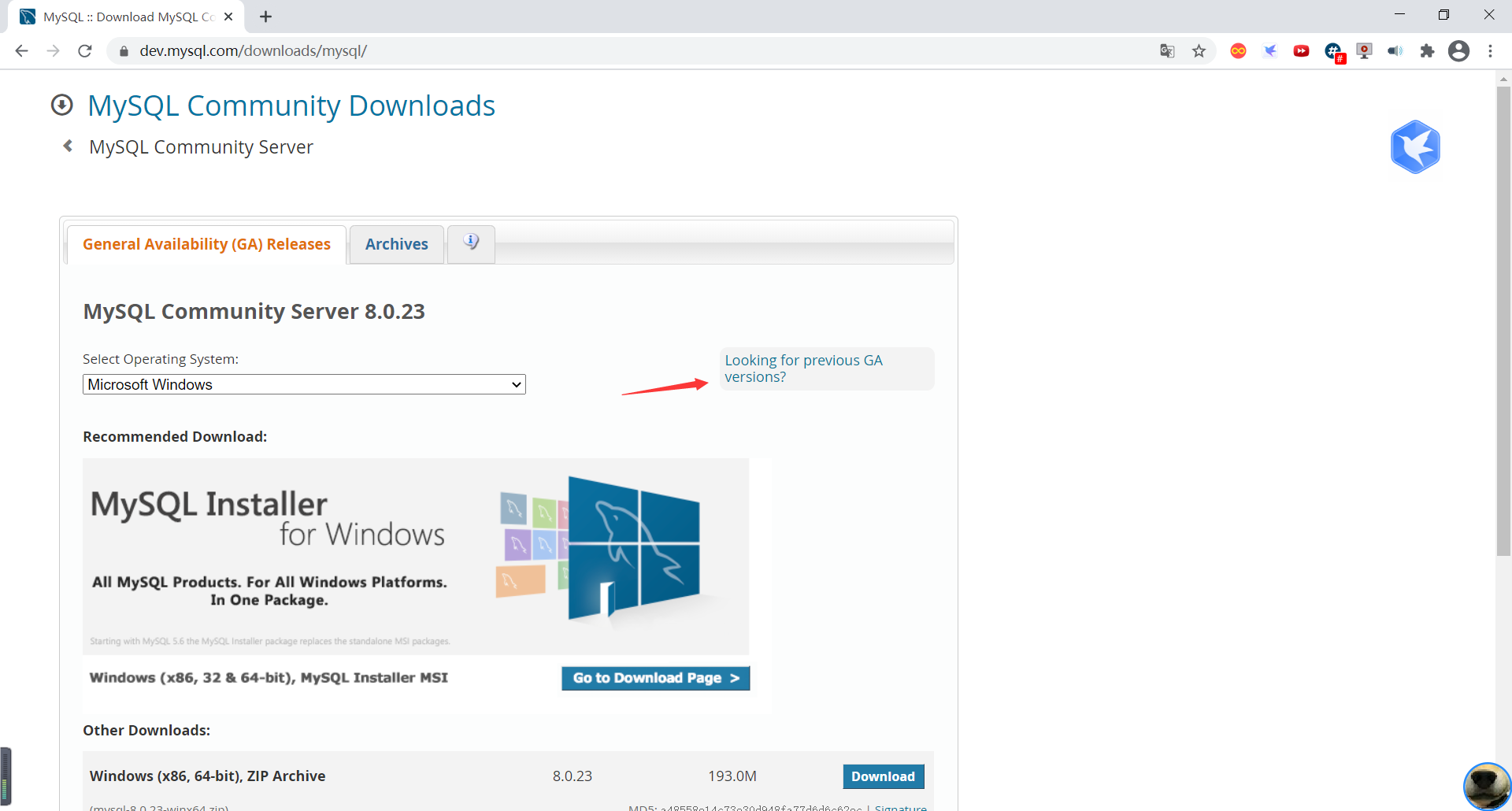Screen dimensions: 1512x811
Task: Click the scrollbar up arrow
Action: point(1503,79)
